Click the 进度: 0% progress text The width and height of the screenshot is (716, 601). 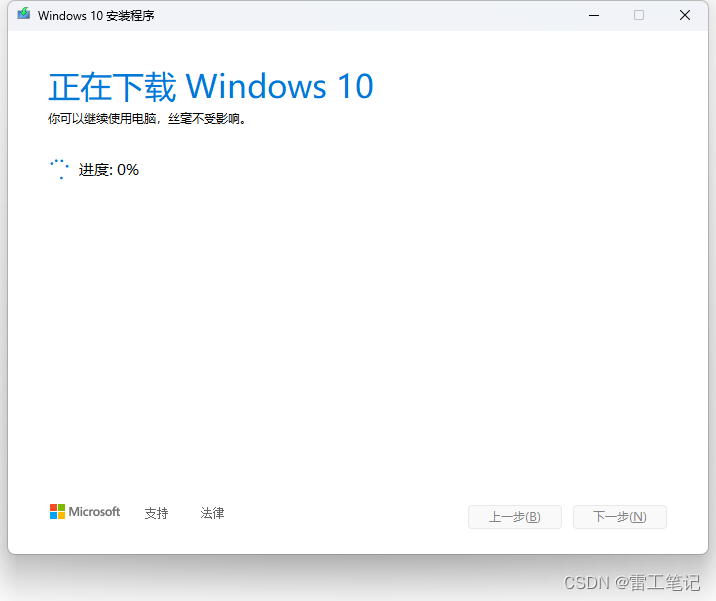click(x=109, y=169)
